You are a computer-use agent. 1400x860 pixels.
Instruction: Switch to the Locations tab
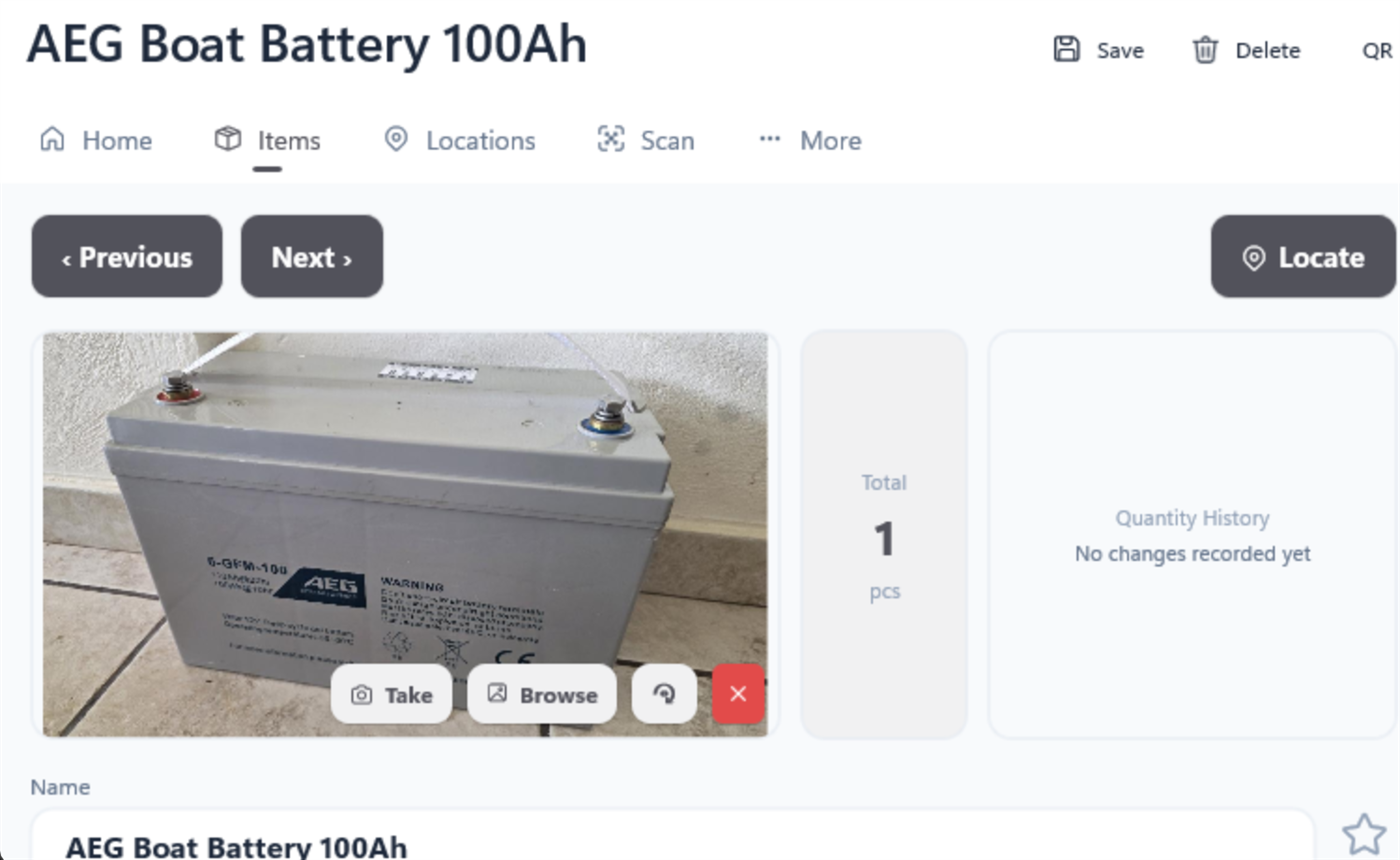pos(460,140)
